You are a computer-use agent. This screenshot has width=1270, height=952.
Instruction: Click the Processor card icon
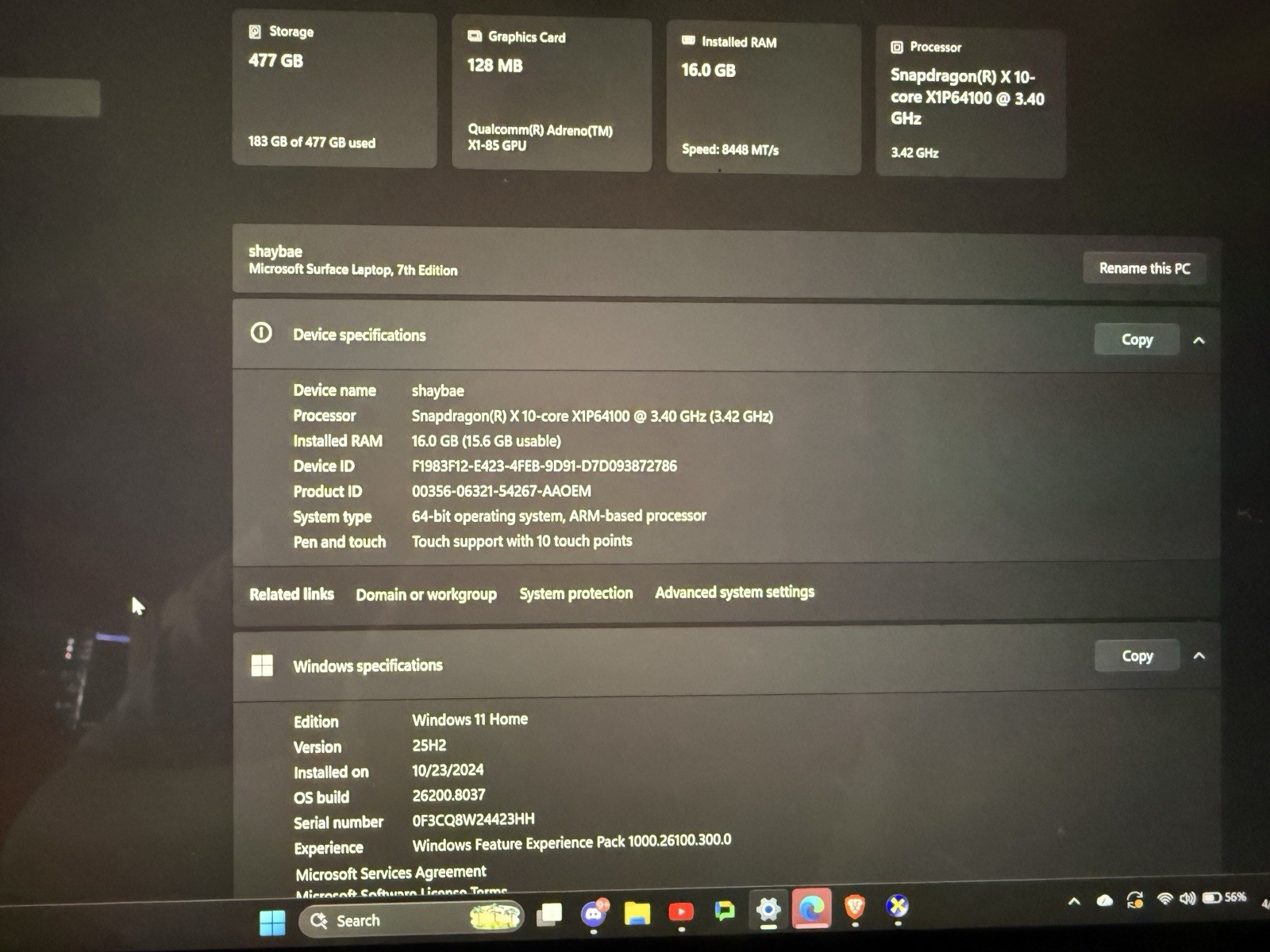897,47
